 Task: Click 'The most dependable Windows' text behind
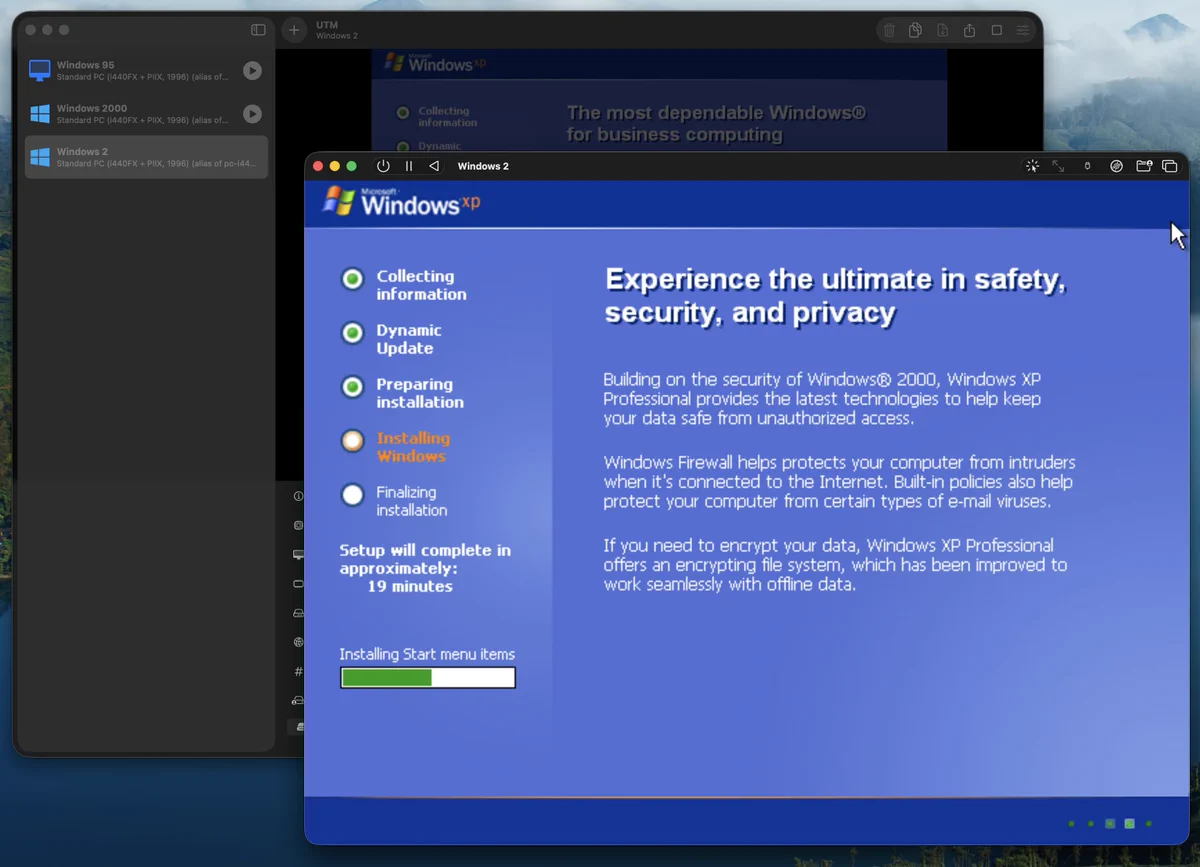coord(716,124)
